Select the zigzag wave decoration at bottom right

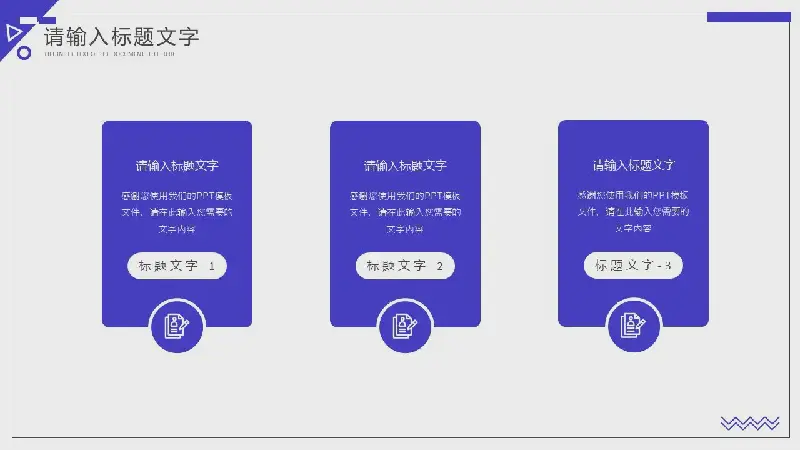tap(749, 423)
